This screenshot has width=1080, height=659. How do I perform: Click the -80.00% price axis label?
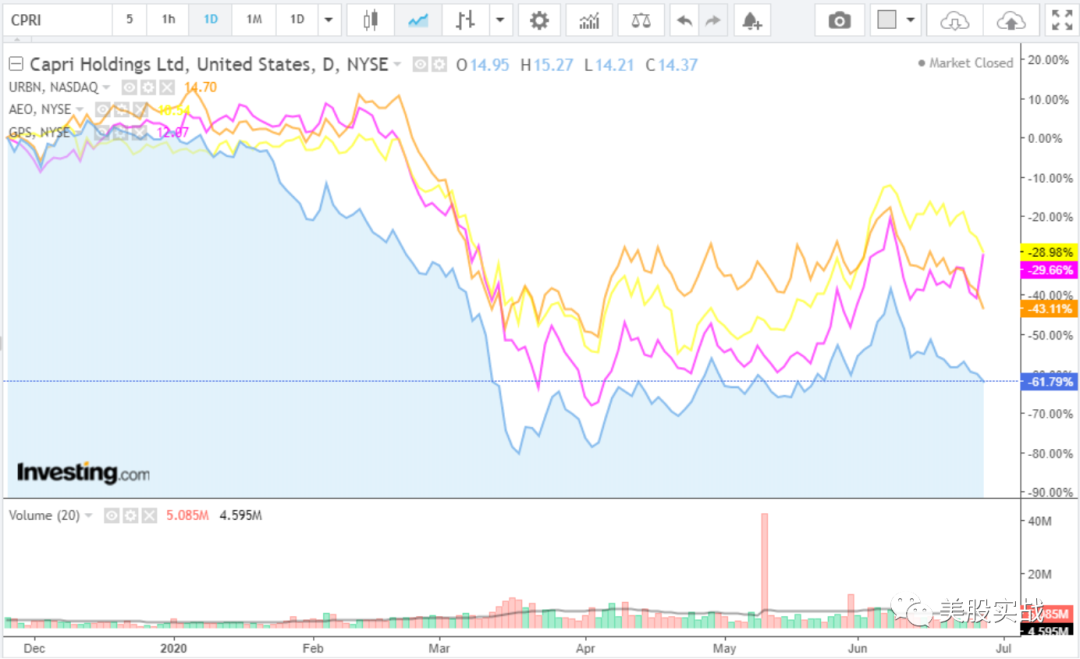click(1050, 454)
